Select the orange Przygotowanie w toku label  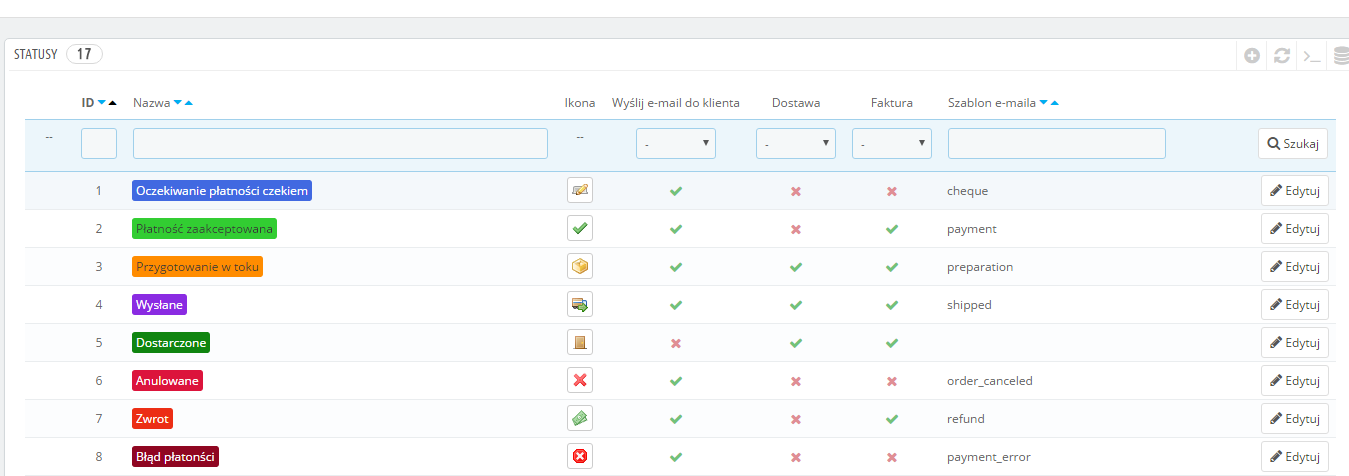(197, 267)
